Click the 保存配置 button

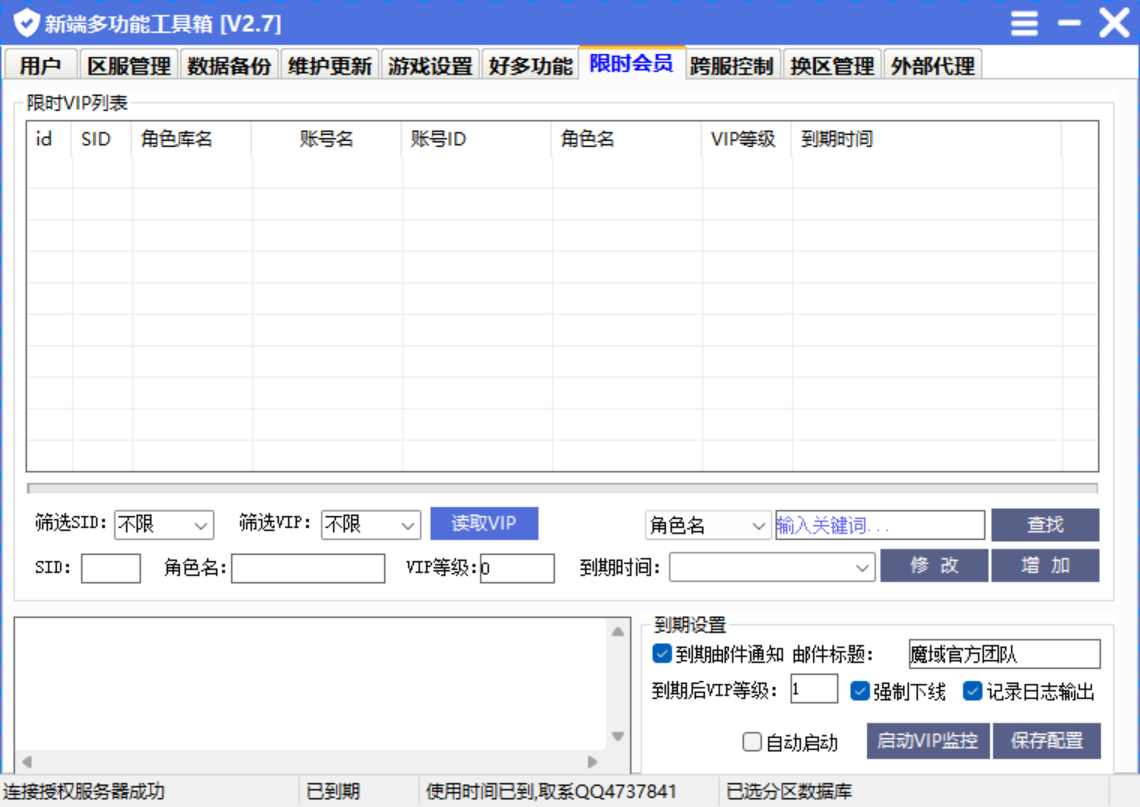point(1047,741)
